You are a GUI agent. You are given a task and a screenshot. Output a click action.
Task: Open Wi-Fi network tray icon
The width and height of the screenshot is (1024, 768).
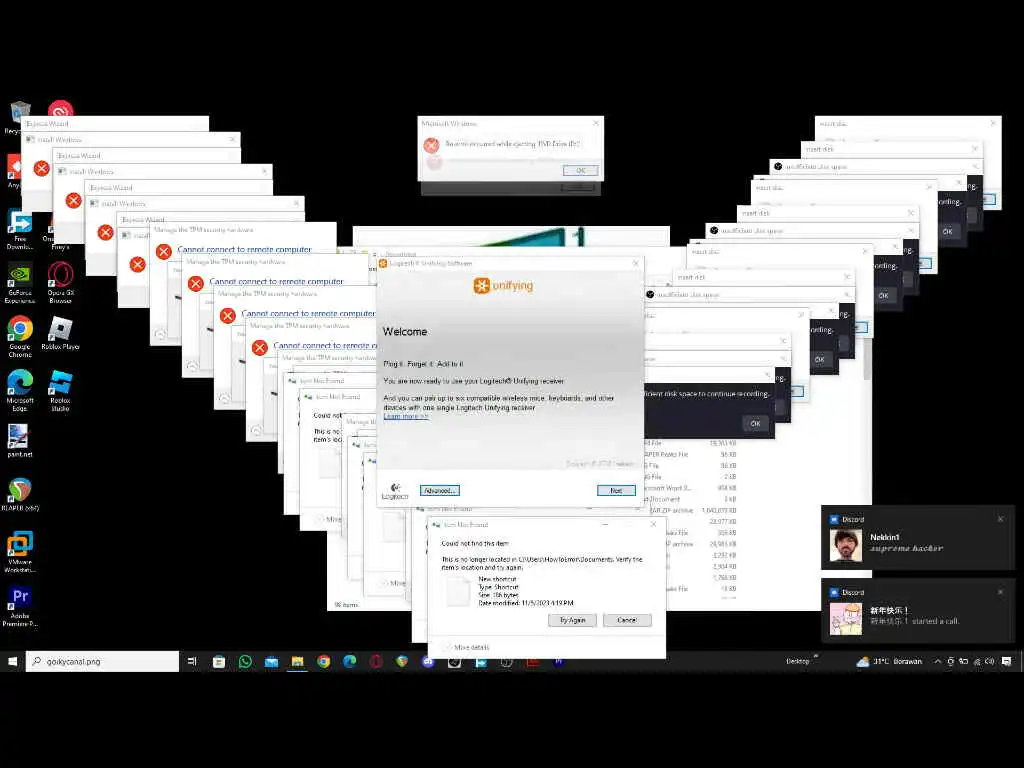tap(977, 662)
